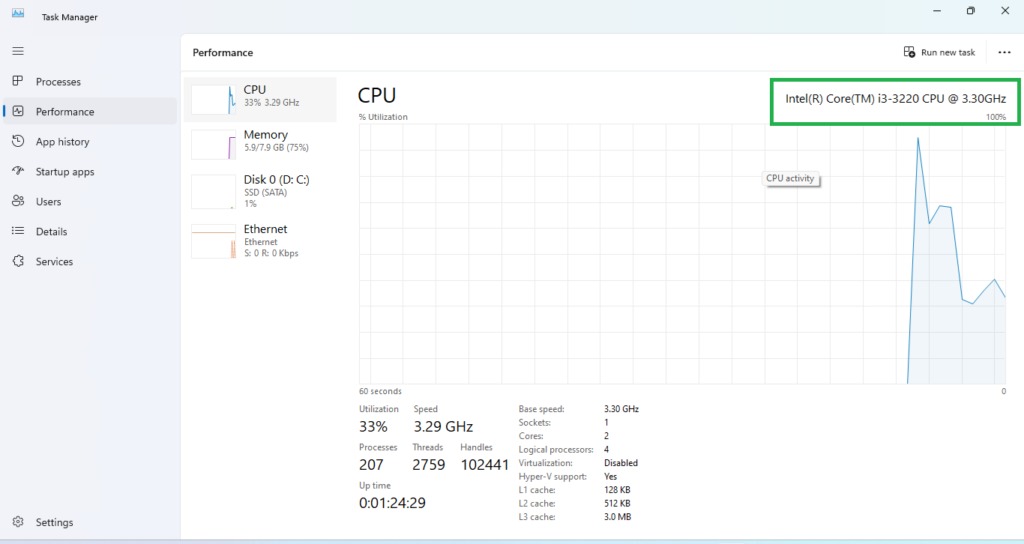
Task: Click the Performance page heading
Action: tap(223, 53)
